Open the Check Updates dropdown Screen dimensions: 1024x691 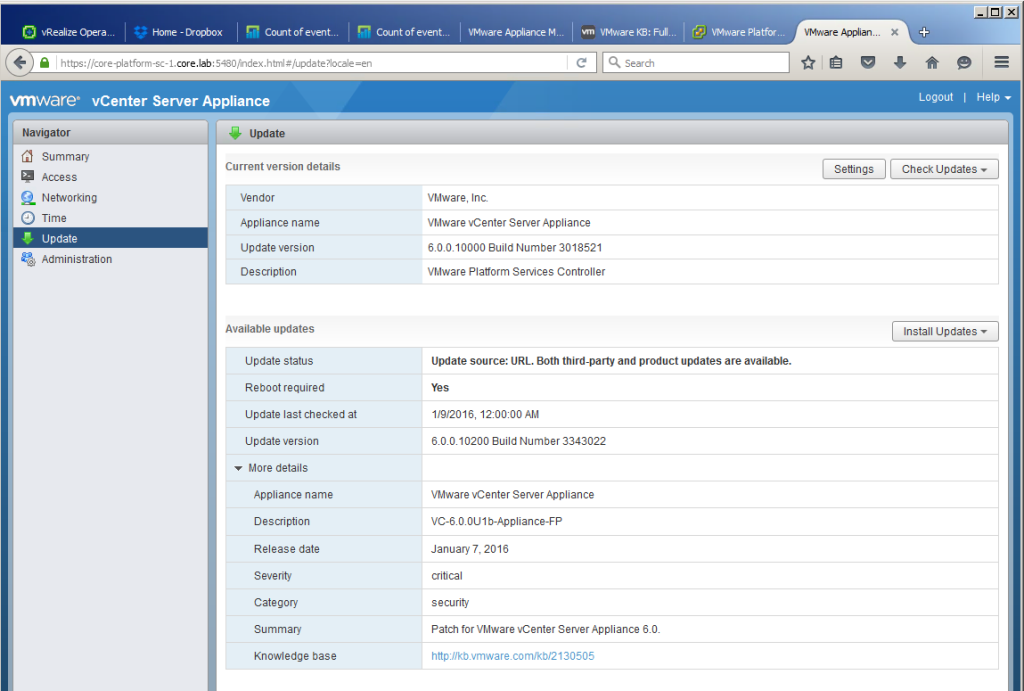944,169
